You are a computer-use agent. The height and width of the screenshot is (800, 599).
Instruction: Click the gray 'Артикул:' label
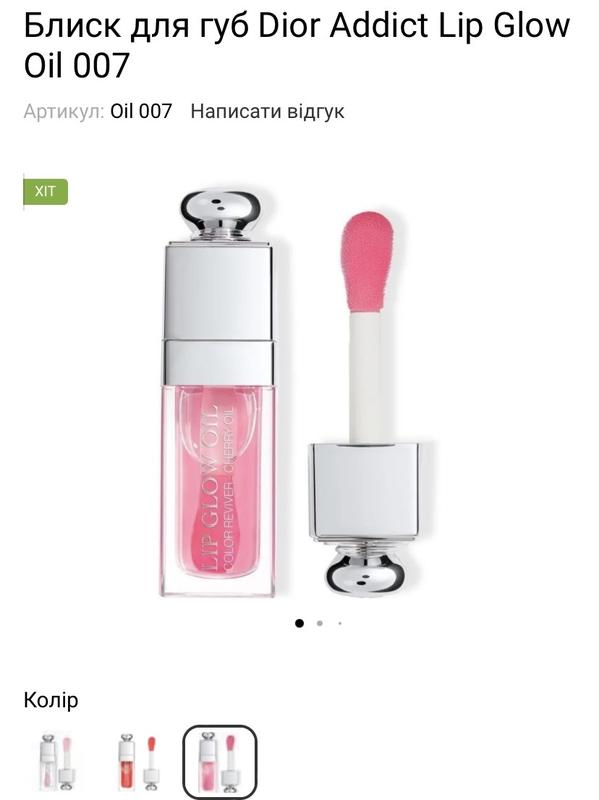pos(64,111)
